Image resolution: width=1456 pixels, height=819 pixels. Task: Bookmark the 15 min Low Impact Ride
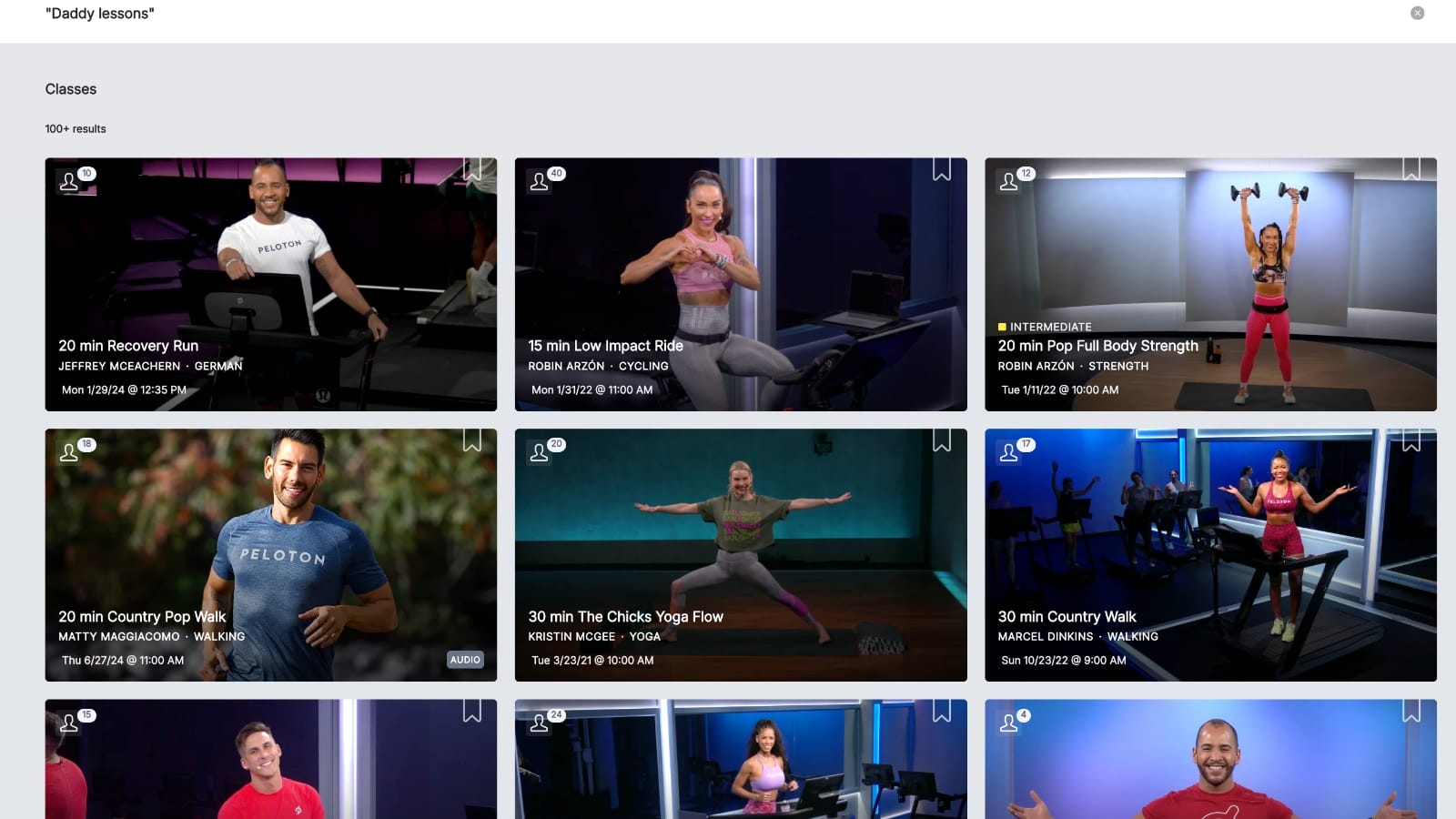941,169
